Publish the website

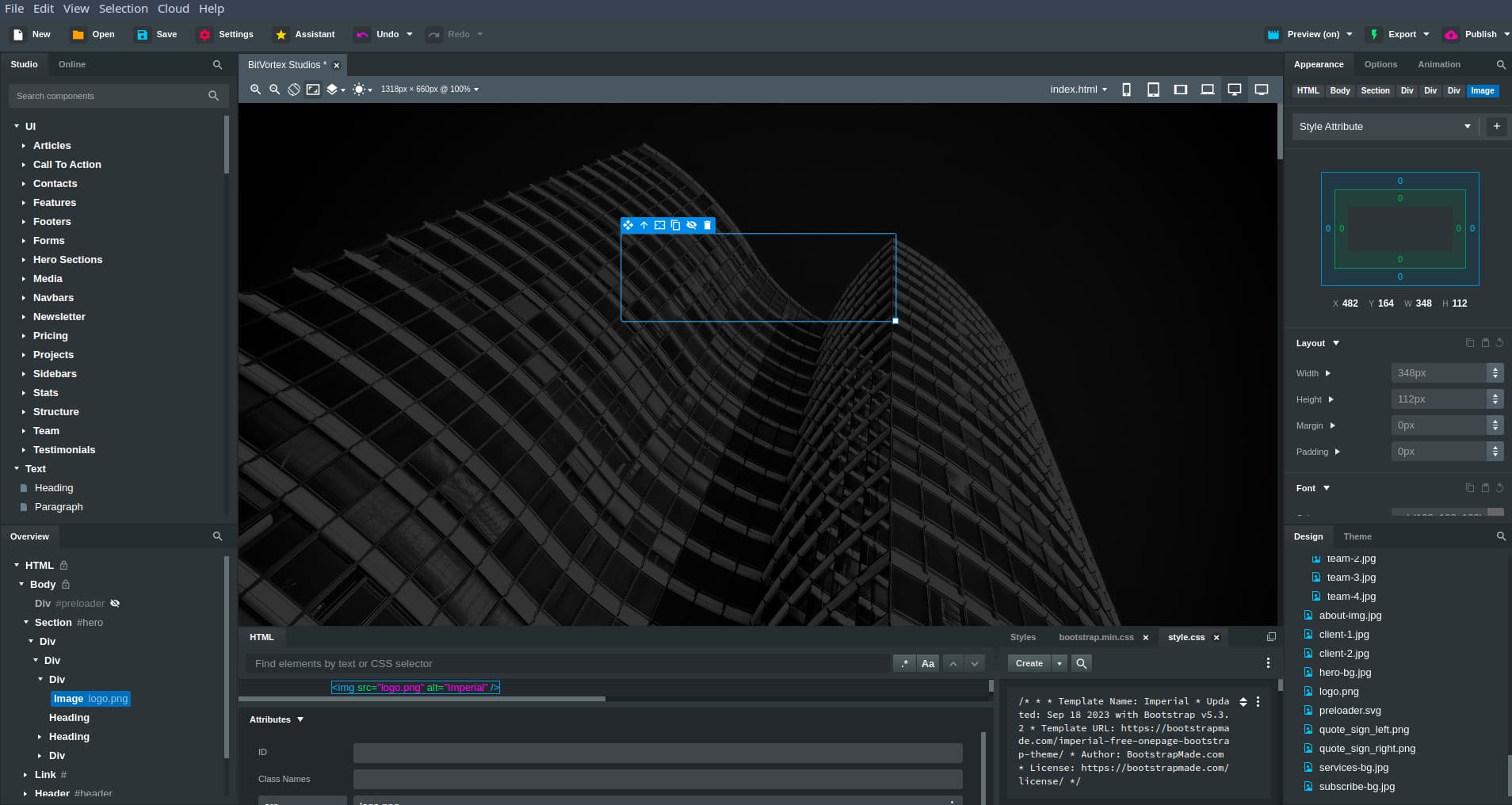click(x=1471, y=34)
